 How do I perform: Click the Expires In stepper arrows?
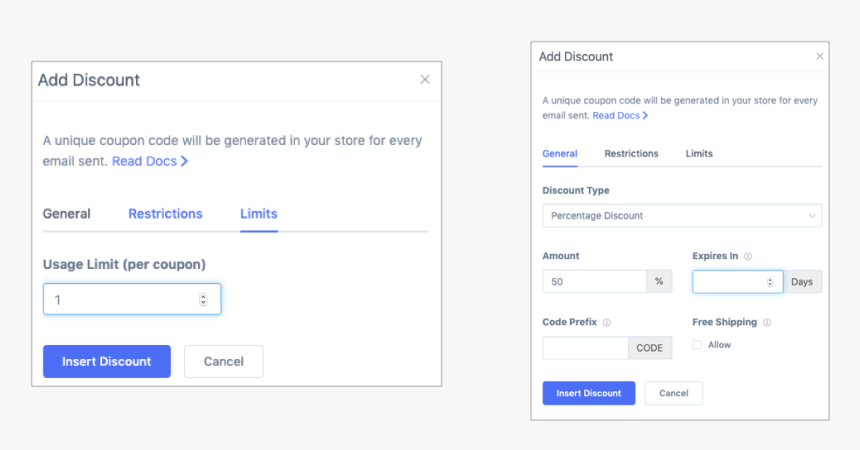click(769, 282)
